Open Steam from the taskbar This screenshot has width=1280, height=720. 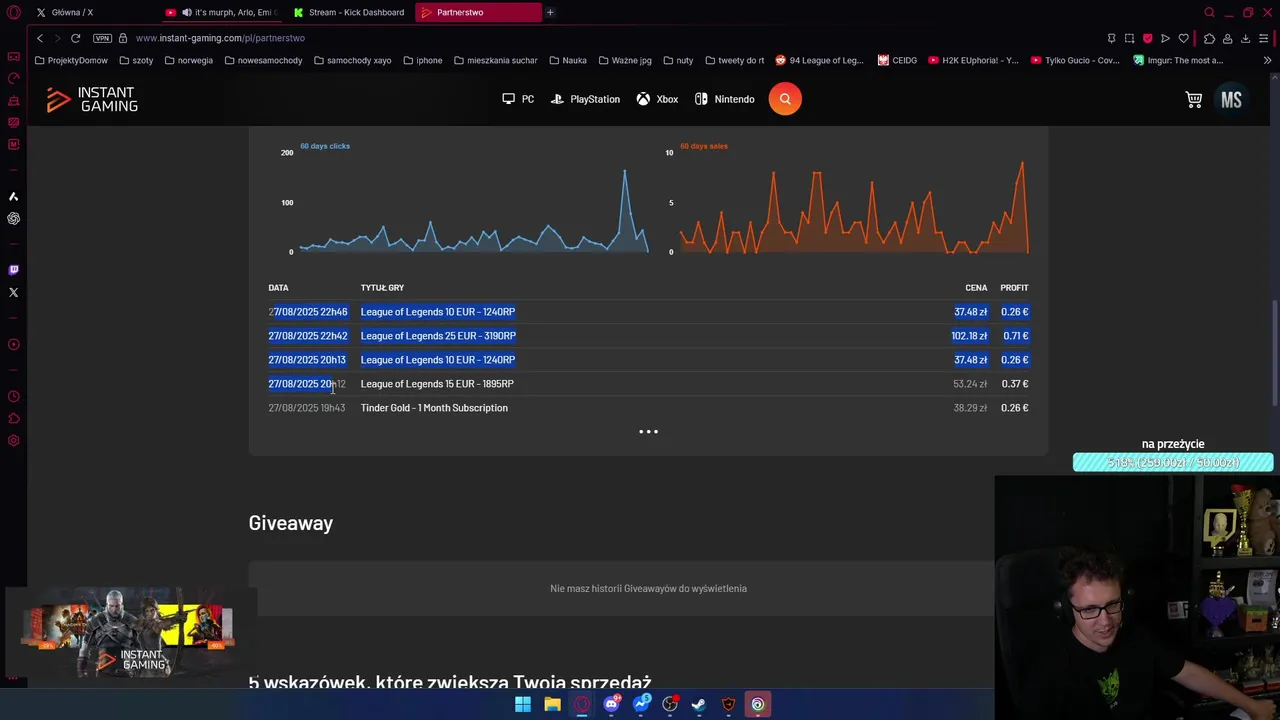[699, 704]
